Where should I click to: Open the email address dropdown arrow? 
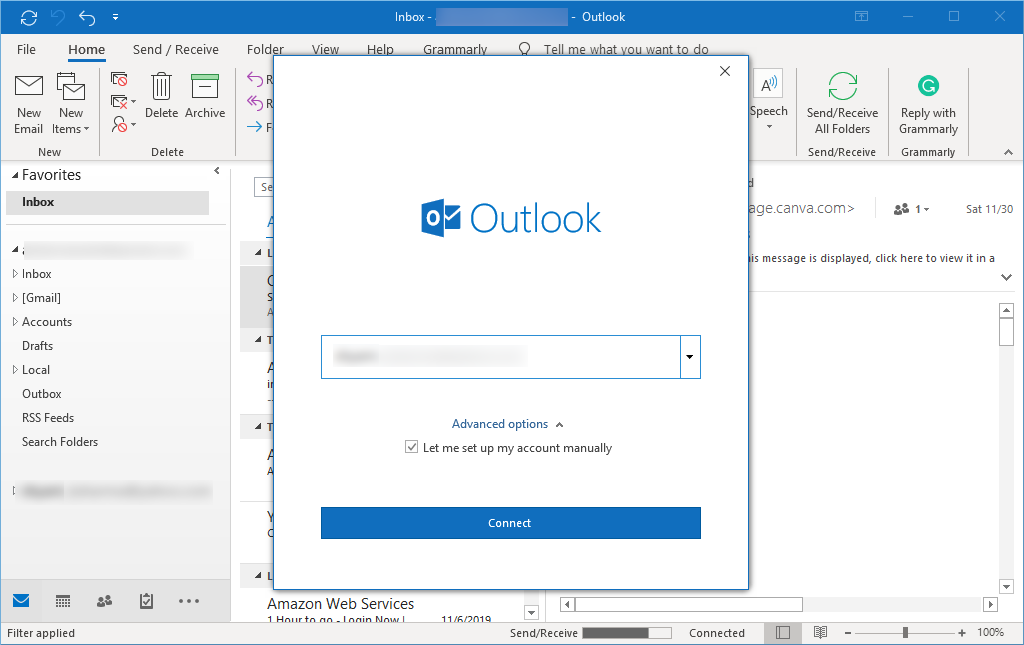coord(690,357)
